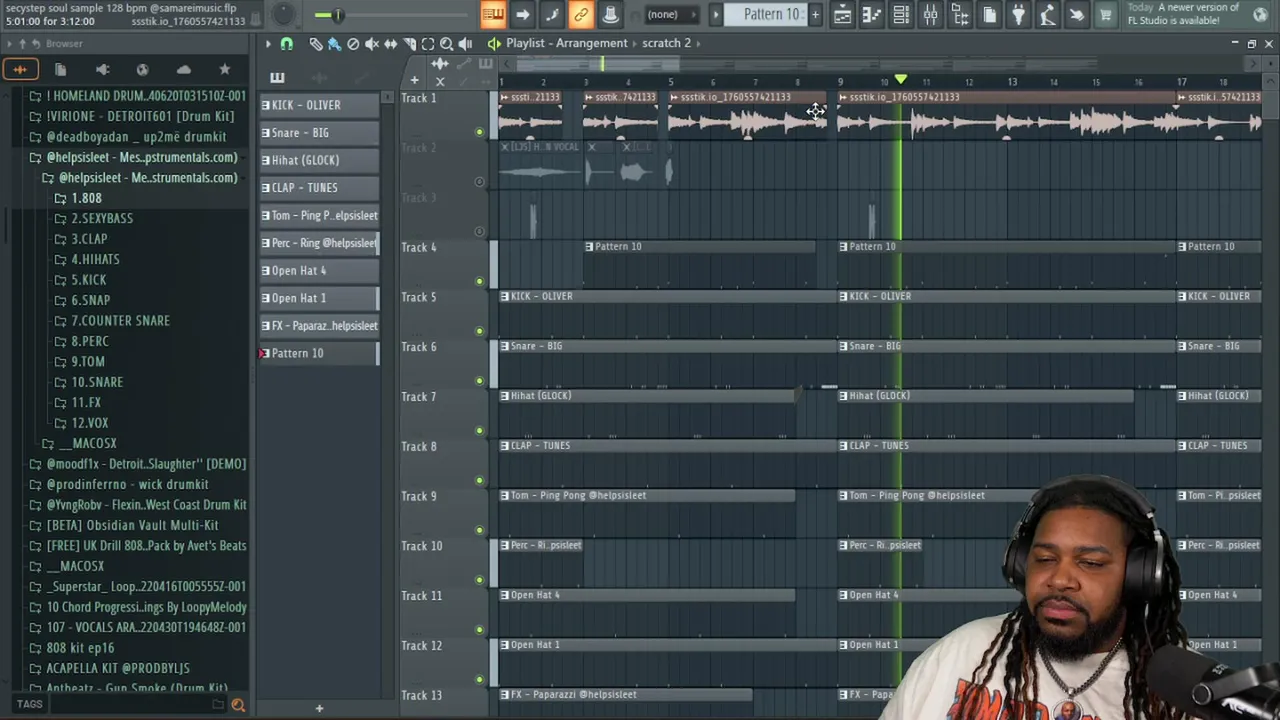Viewport: 1280px width, 720px height.
Task: Select KICK - OLIVER in pattern picker
Action: 320,105
